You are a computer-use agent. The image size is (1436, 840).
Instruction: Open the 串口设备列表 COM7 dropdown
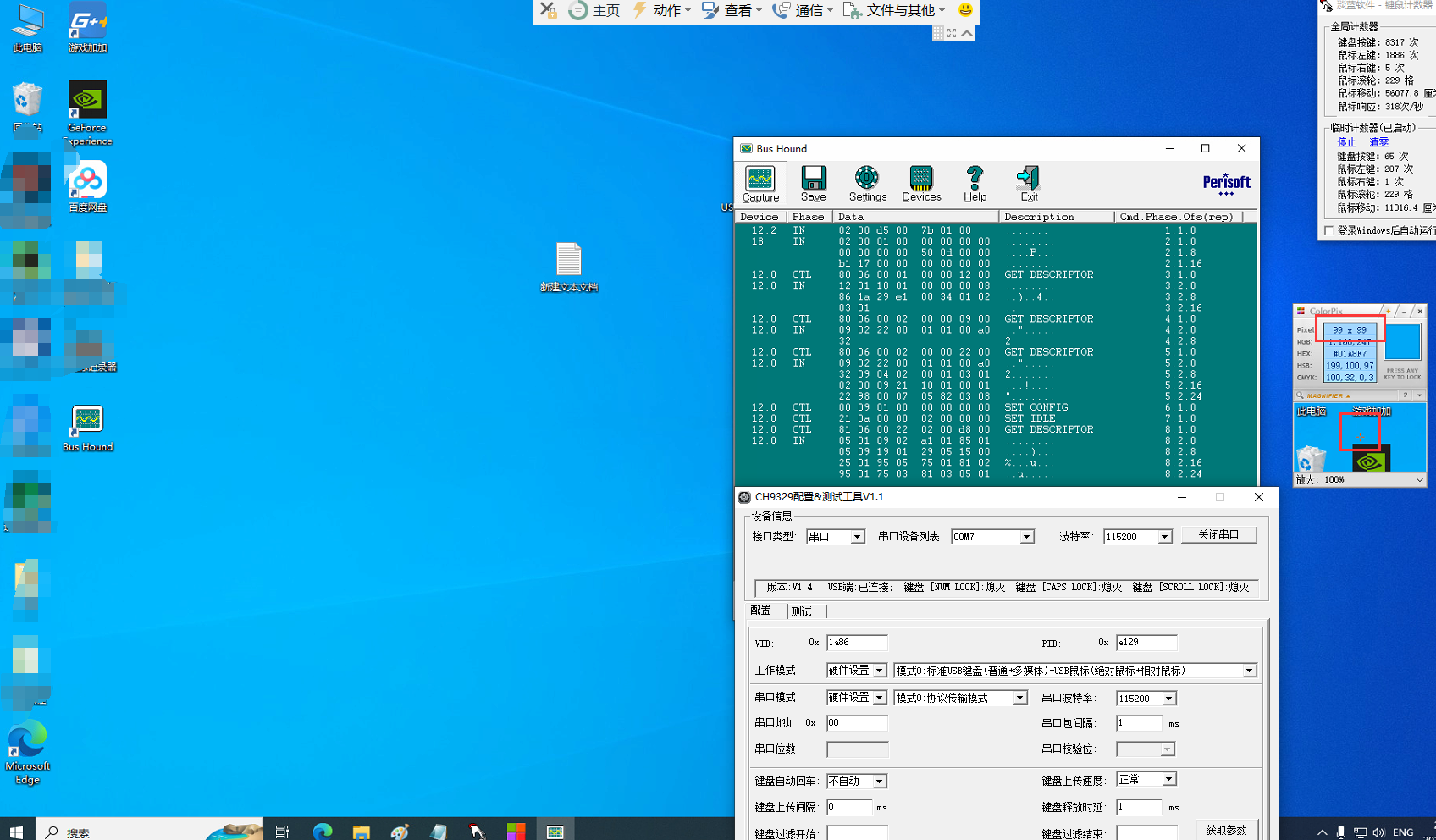1026,537
